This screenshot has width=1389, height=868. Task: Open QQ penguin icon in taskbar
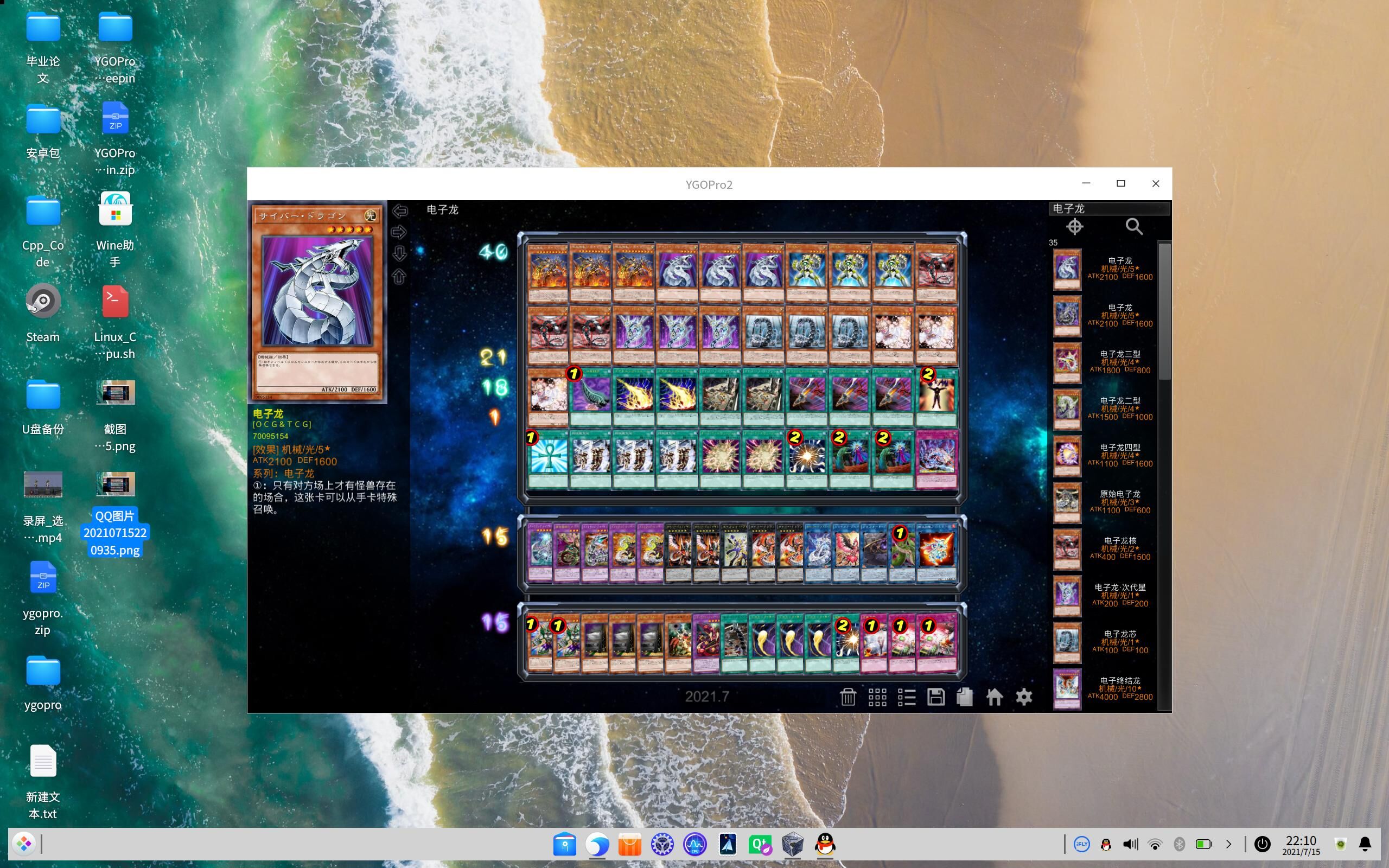pos(825,844)
